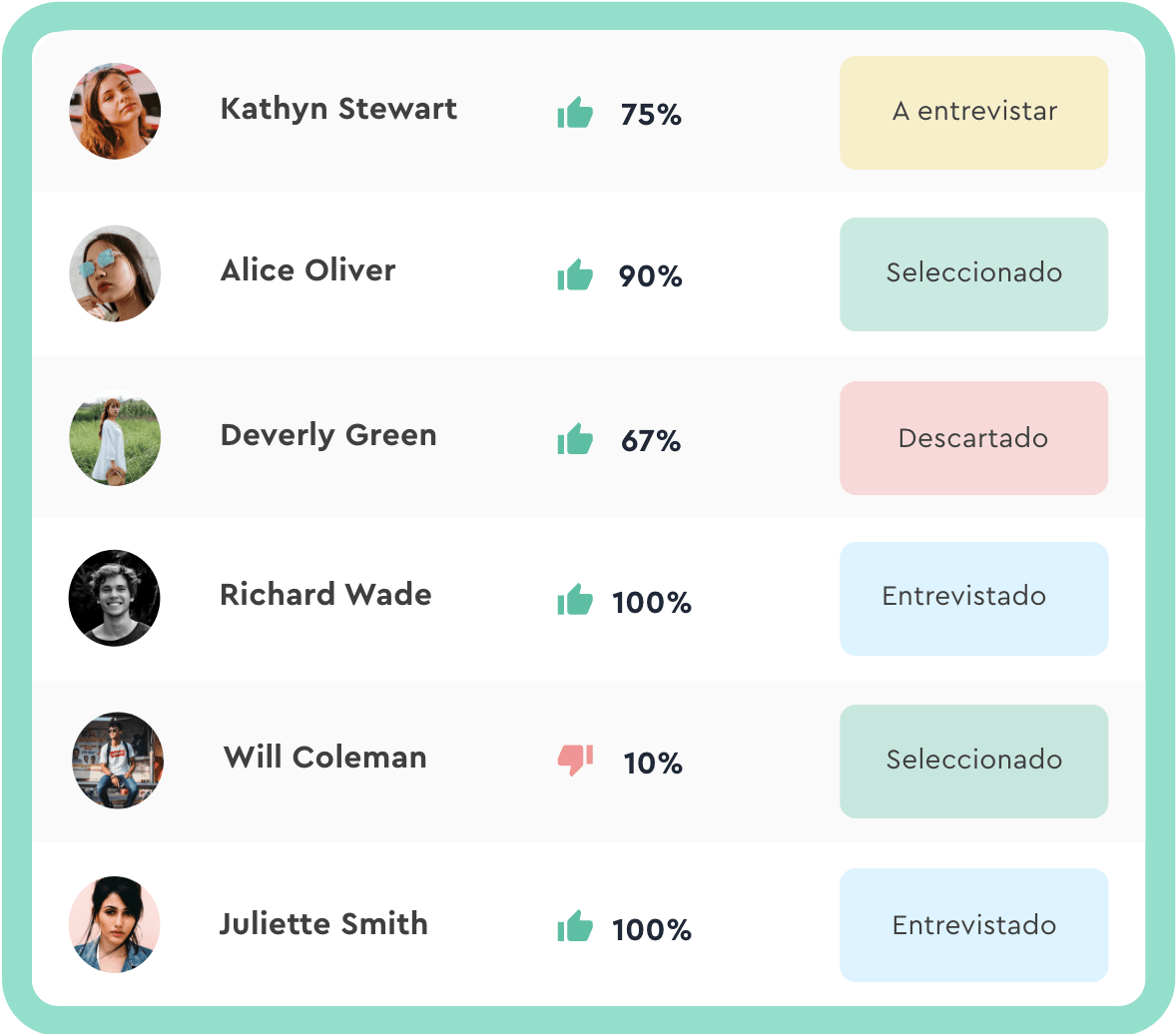This screenshot has width=1176, height=1034.
Task: Click Will Coleman's 'Seleccionado' status button
Action: pyautogui.click(x=973, y=762)
